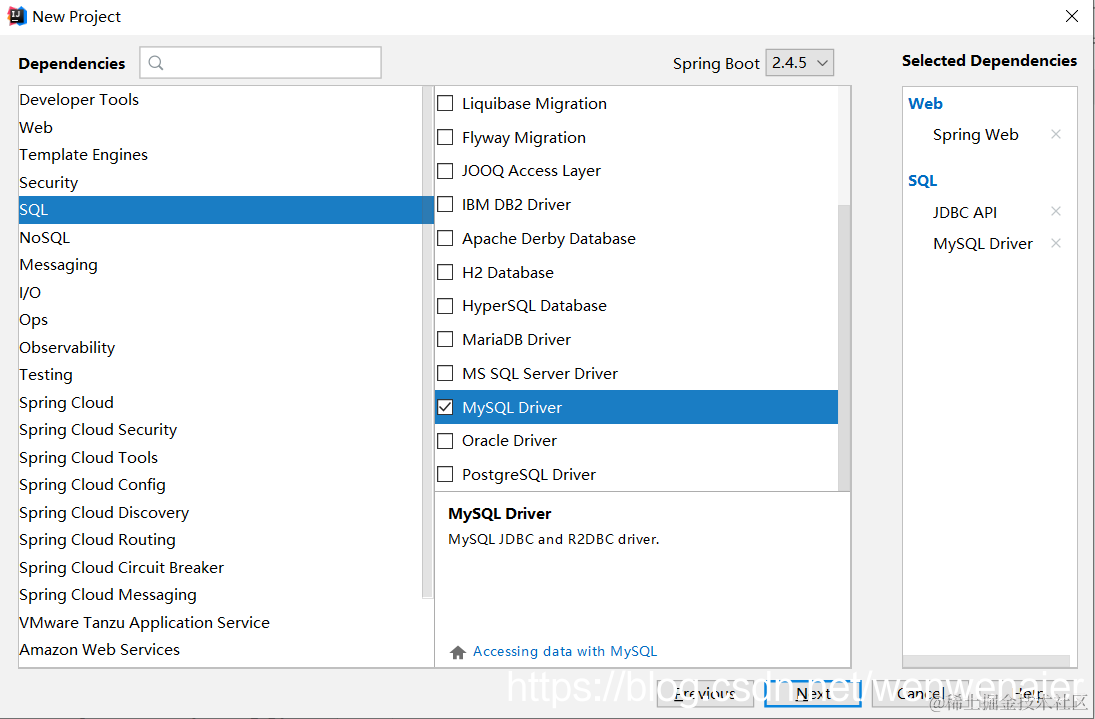Click the Selected Dependencies horizontal scrollbar
This screenshot has height=719, width=1095.
click(986, 660)
